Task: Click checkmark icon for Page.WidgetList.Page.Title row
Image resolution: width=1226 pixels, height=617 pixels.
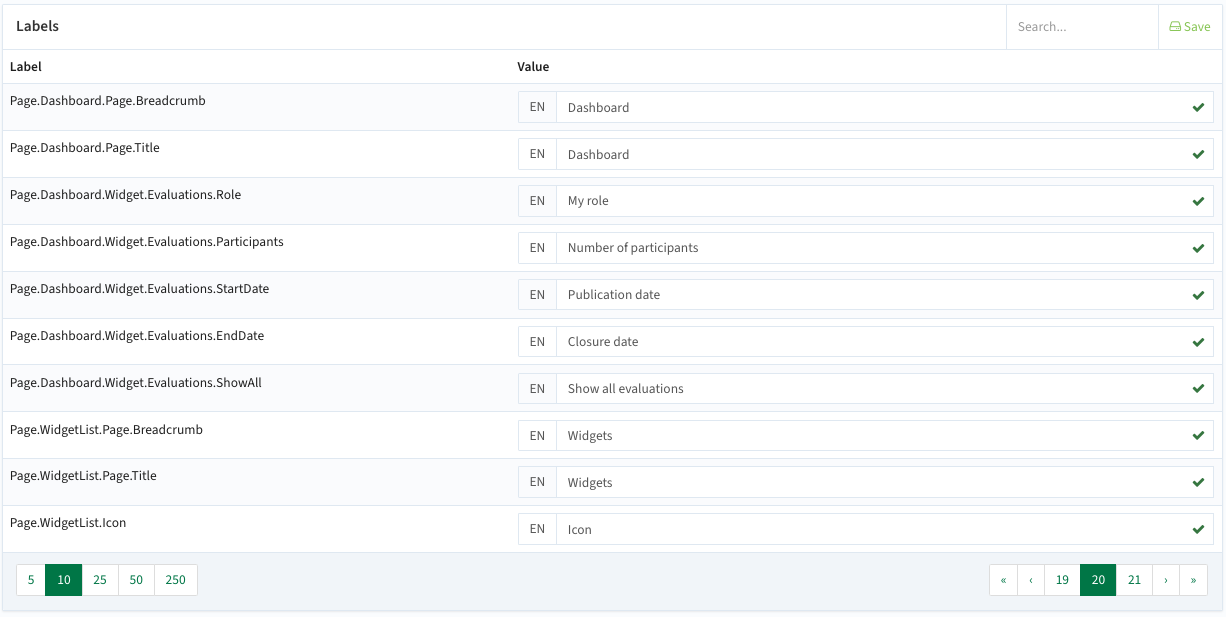Action: click(x=1198, y=482)
